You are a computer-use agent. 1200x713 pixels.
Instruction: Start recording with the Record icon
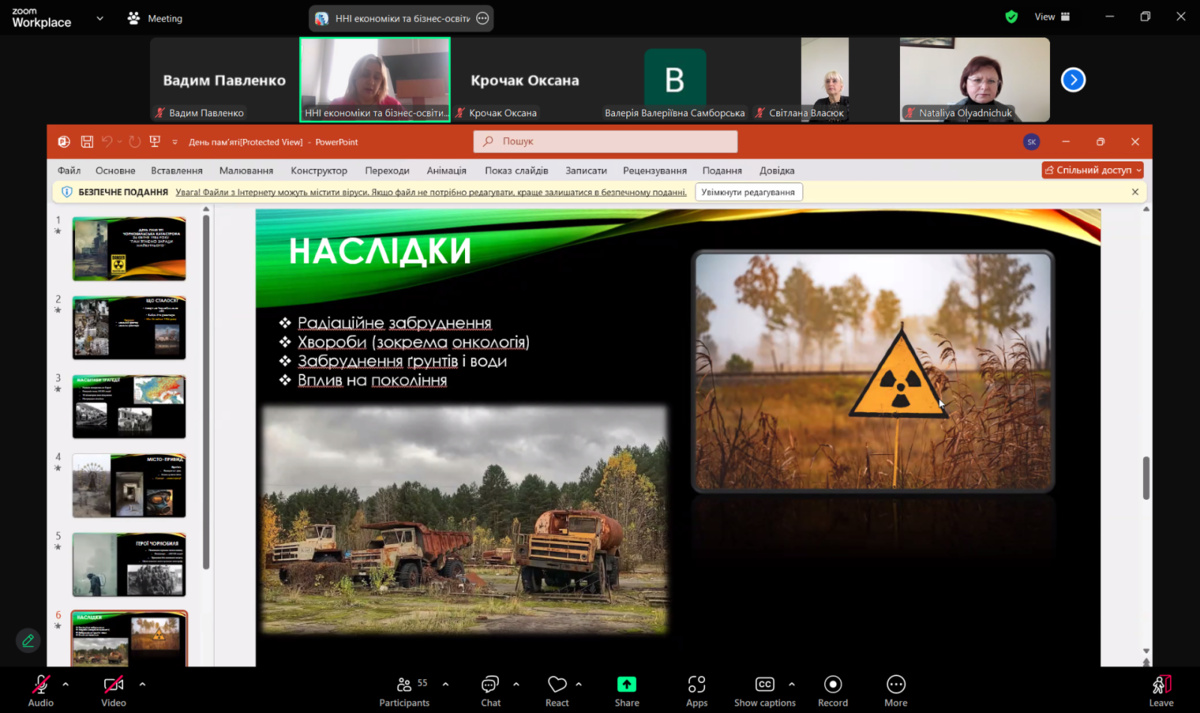tap(832, 685)
